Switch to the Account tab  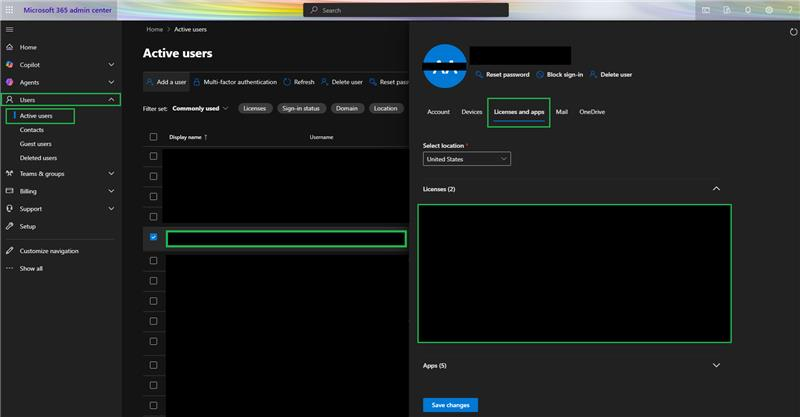[438, 112]
